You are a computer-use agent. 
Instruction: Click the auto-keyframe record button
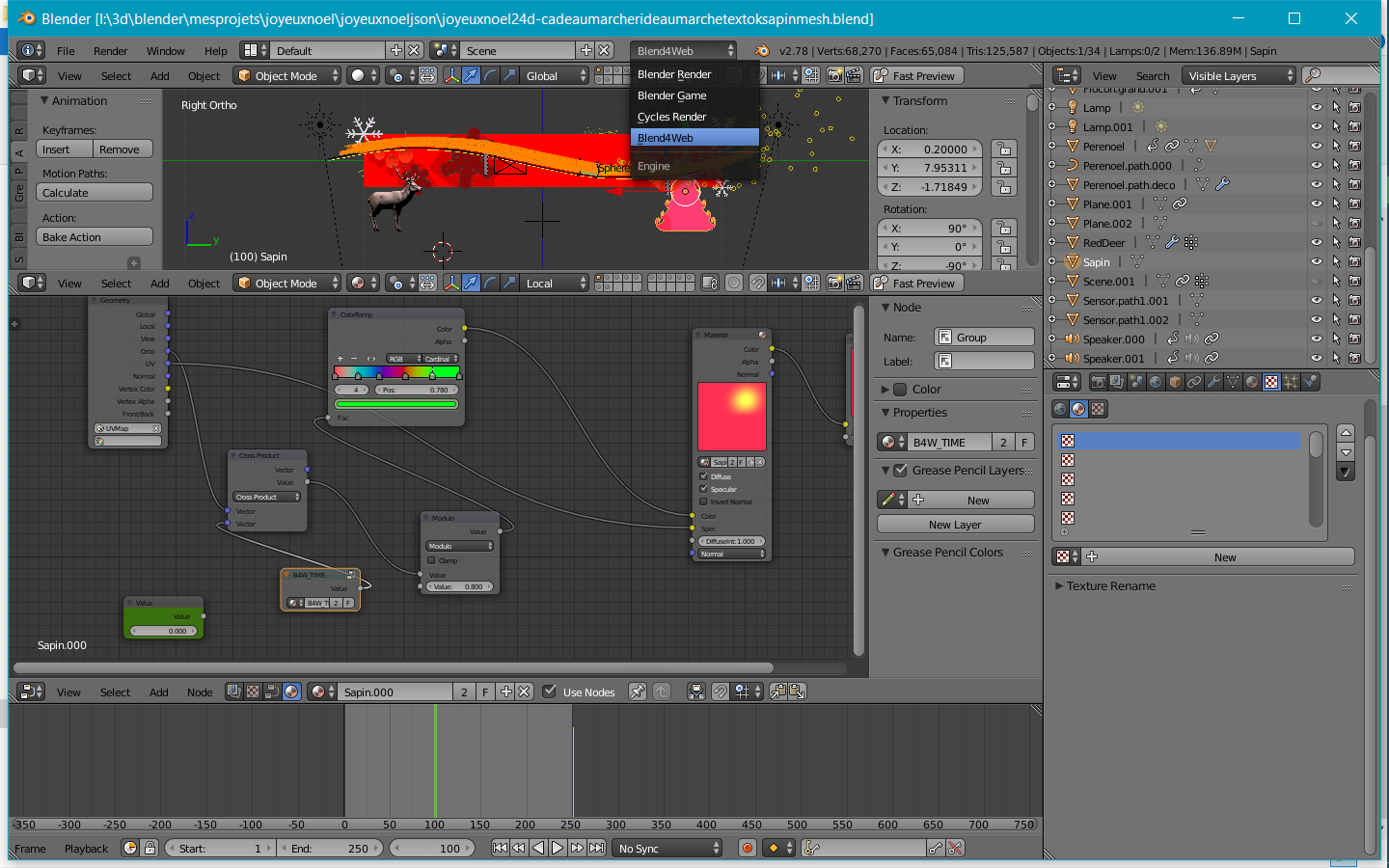coord(747,848)
